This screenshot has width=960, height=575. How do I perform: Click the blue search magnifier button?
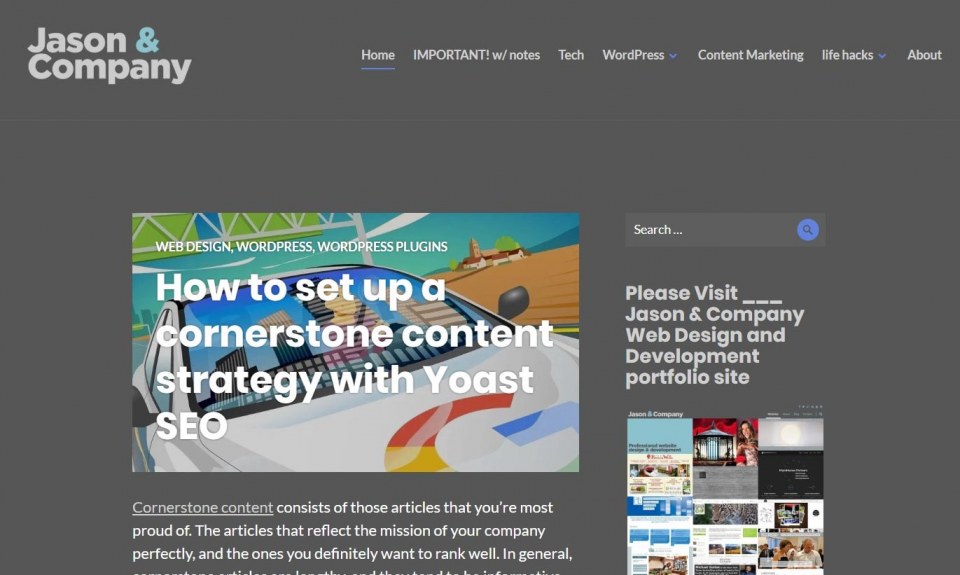(x=808, y=230)
